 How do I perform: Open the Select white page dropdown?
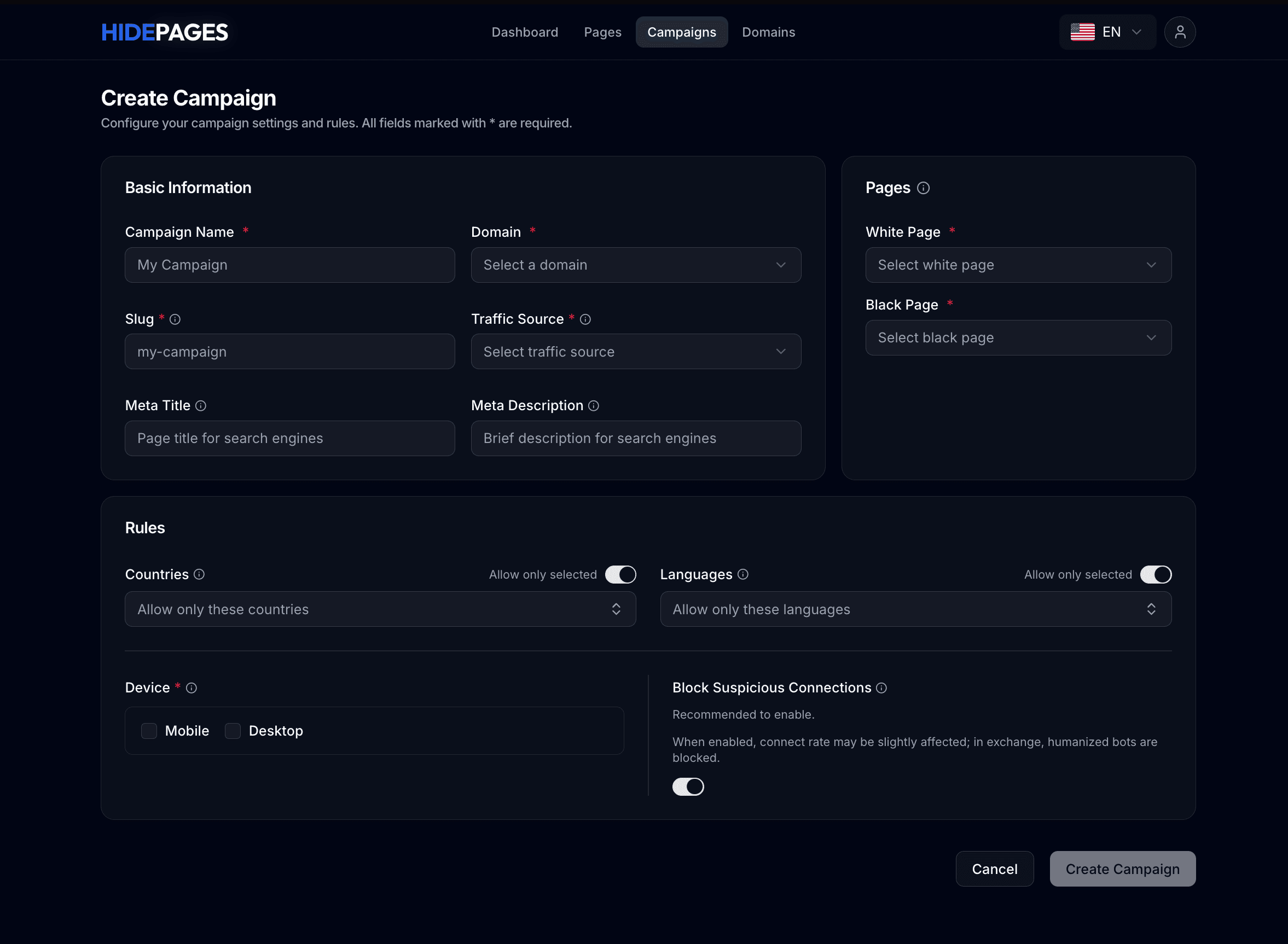(x=1018, y=265)
